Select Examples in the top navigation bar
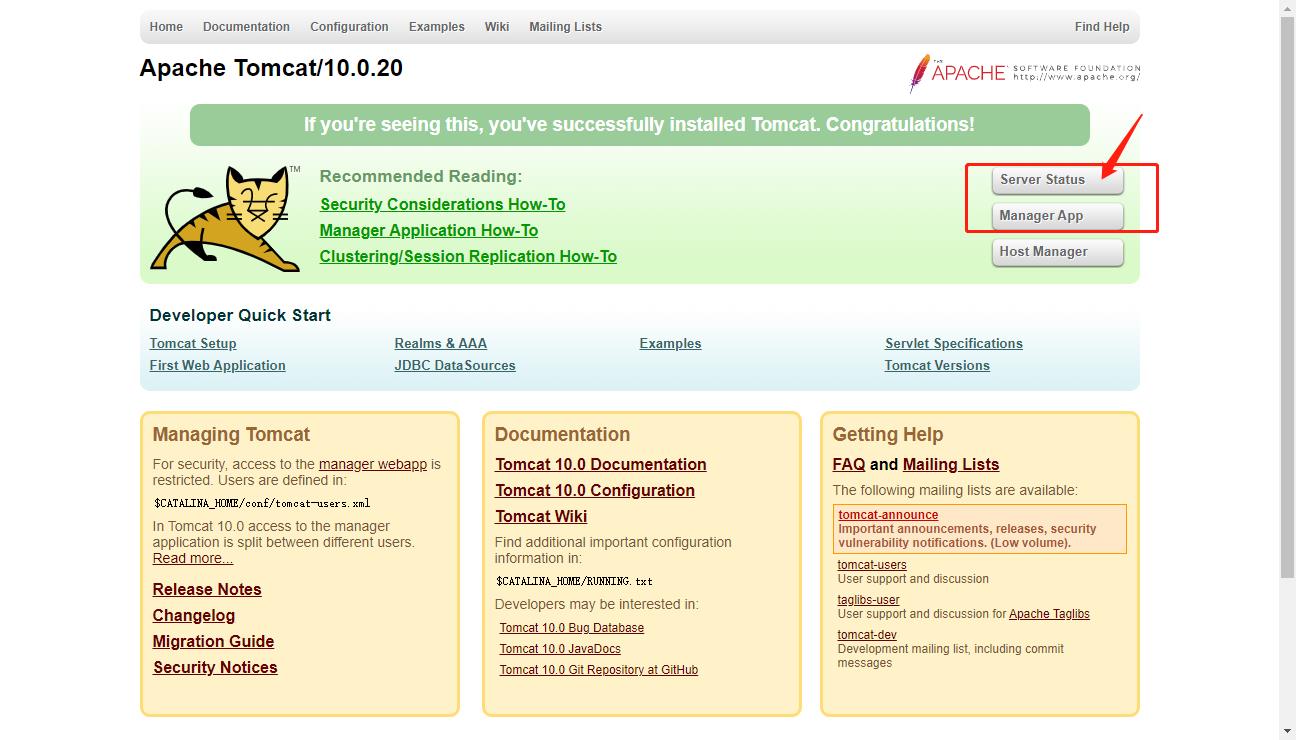Screen dimensions: 1296x740 [x=437, y=27]
